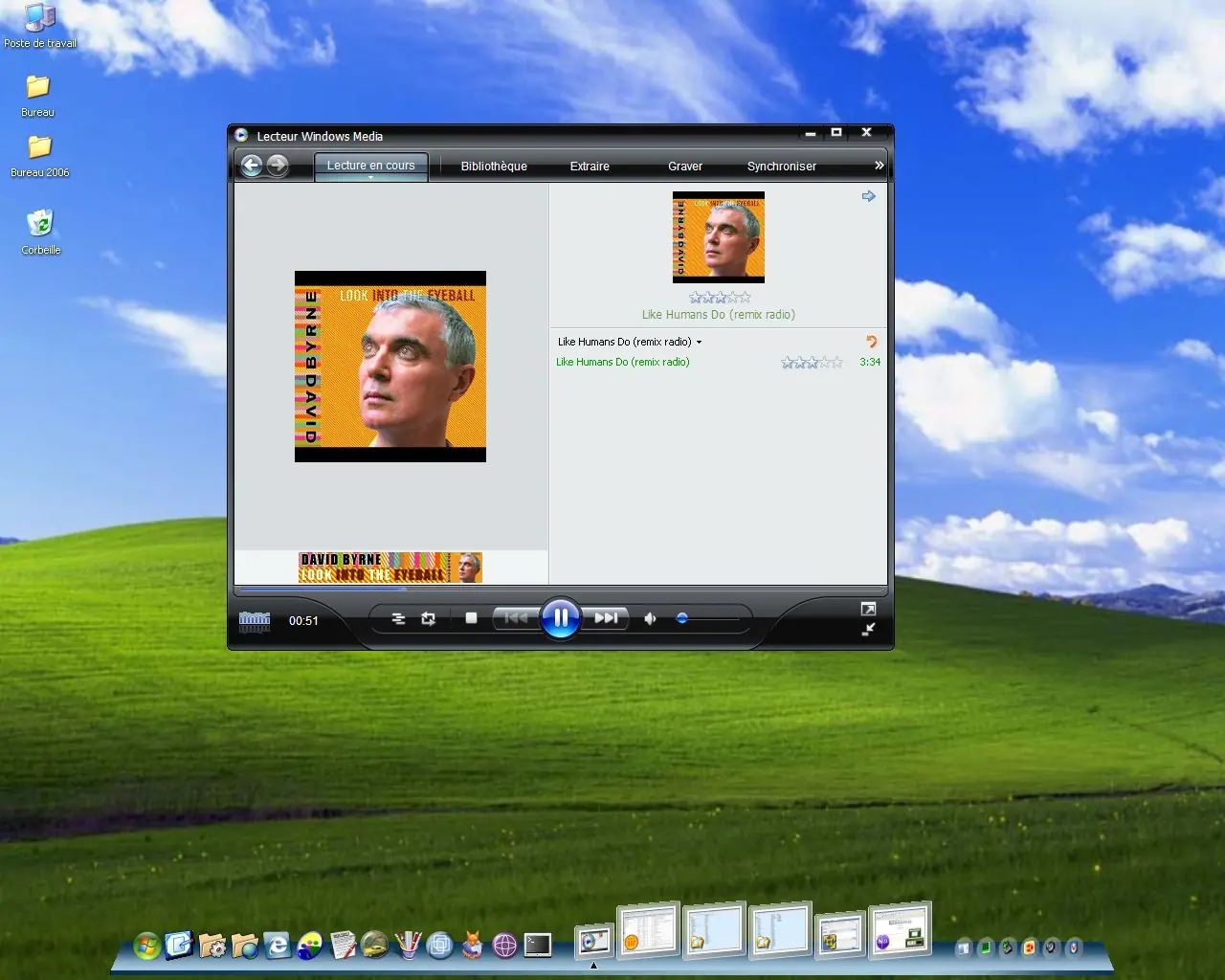Viewport: 1225px width, 980px height.
Task: Open the Lecture en cours tab
Action: [371, 166]
